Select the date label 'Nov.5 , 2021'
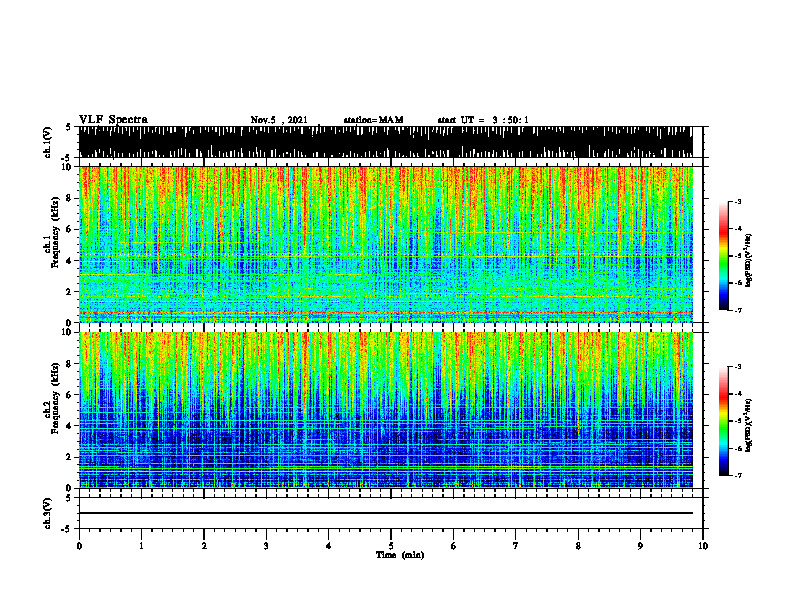The height and width of the screenshot is (612, 792). pos(279,120)
